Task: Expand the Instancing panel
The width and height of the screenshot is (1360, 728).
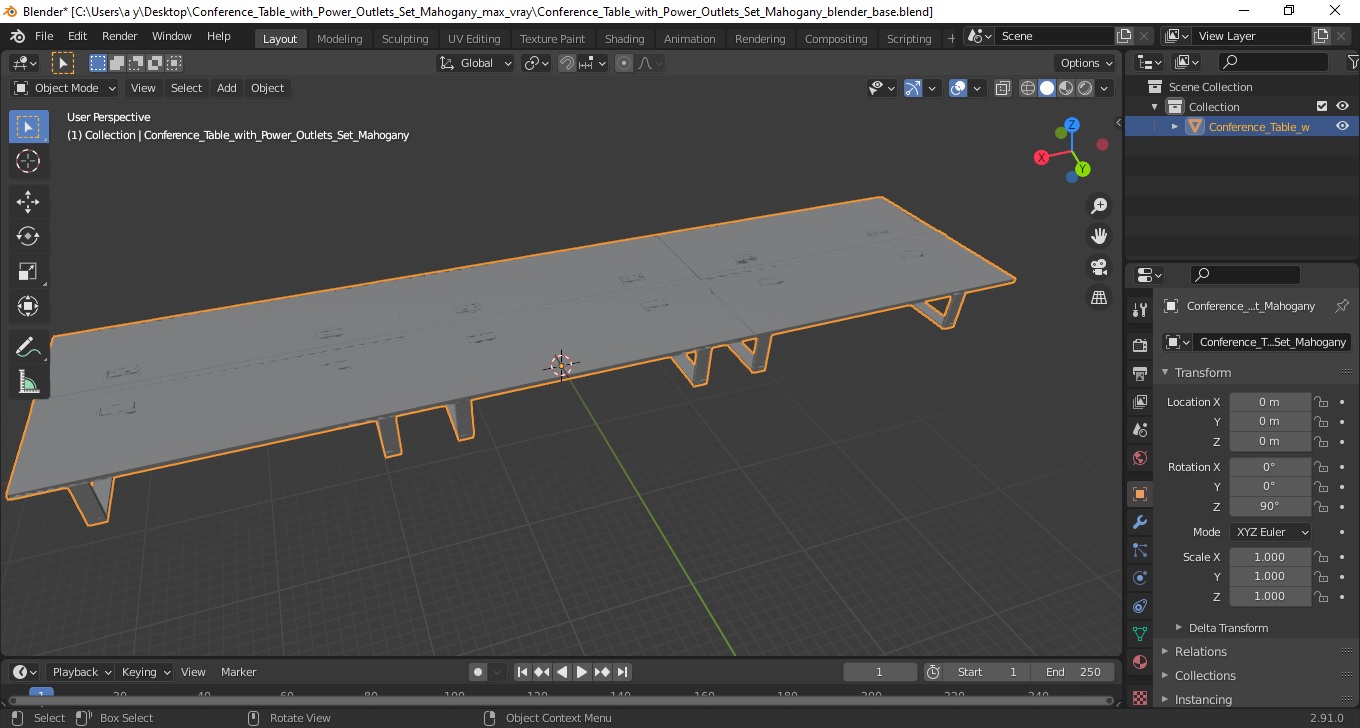Action: coord(1203,700)
